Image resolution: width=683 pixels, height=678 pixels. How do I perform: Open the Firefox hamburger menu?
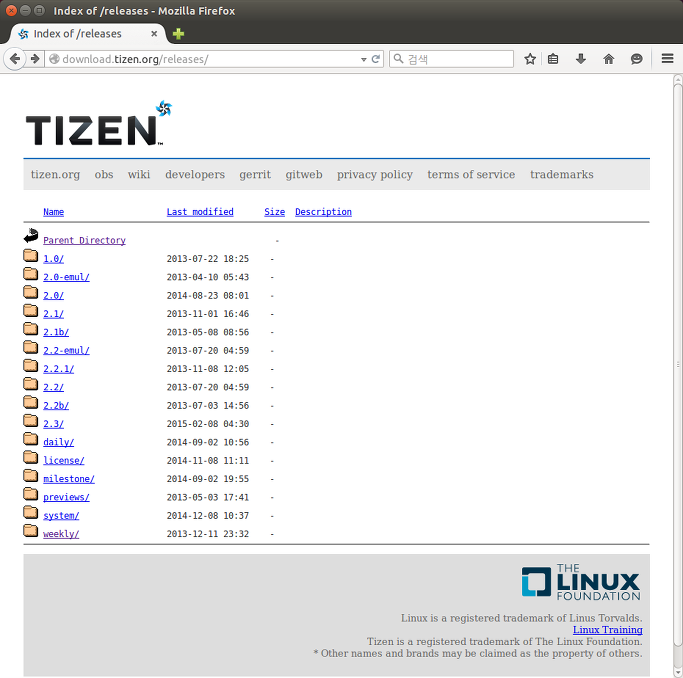667,58
